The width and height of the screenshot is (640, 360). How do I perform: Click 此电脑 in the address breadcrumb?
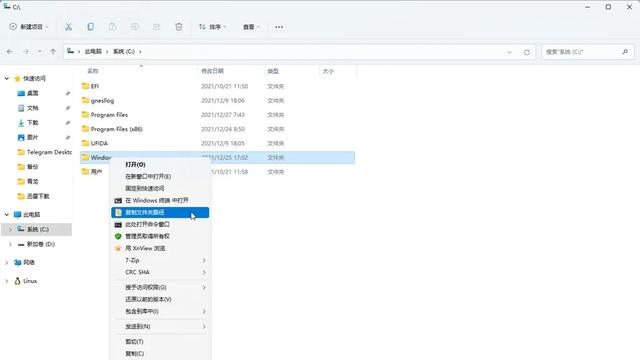click(93, 51)
